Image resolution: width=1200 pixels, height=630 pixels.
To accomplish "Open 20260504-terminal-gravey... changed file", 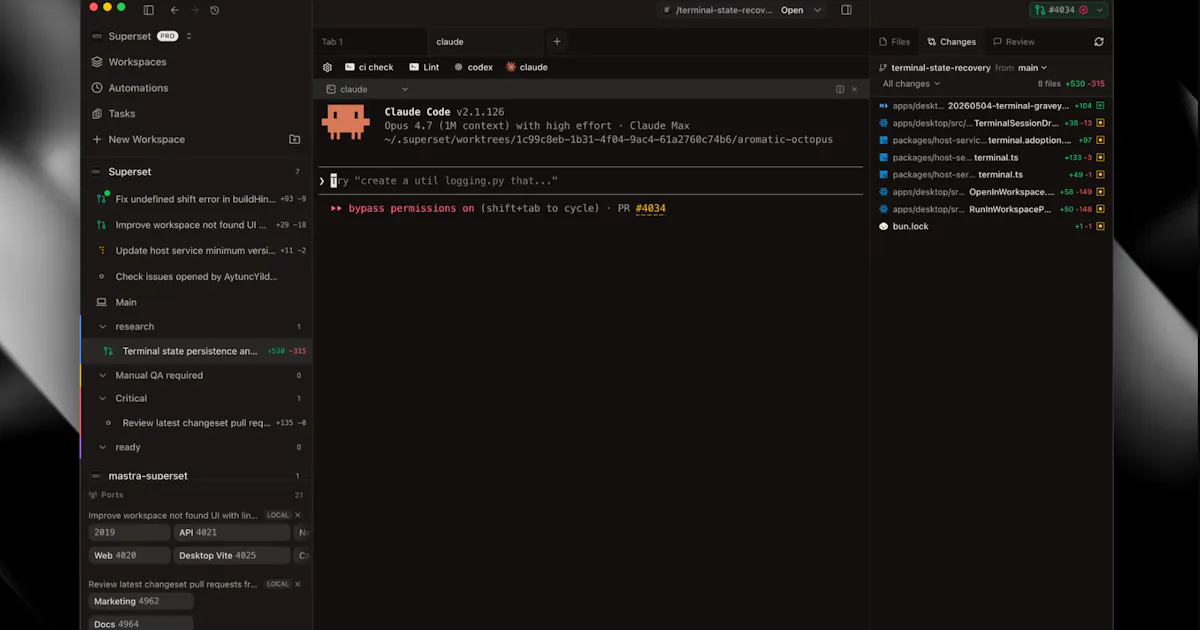I will (992, 105).
